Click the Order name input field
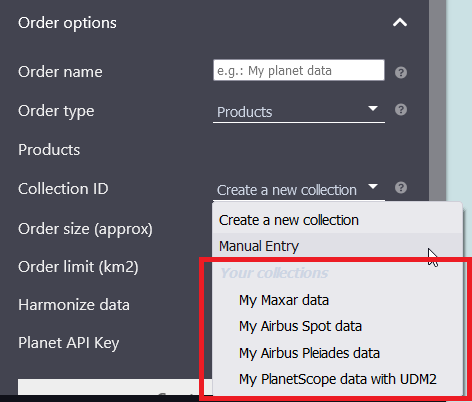Screen dimensions: 472x402 click(x=299, y=70)
